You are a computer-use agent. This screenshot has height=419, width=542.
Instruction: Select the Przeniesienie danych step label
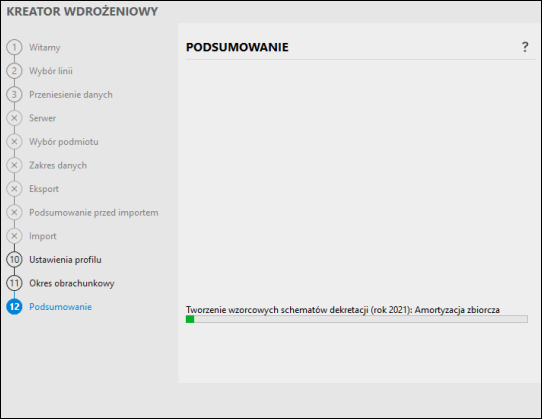[x=71, y=94]
